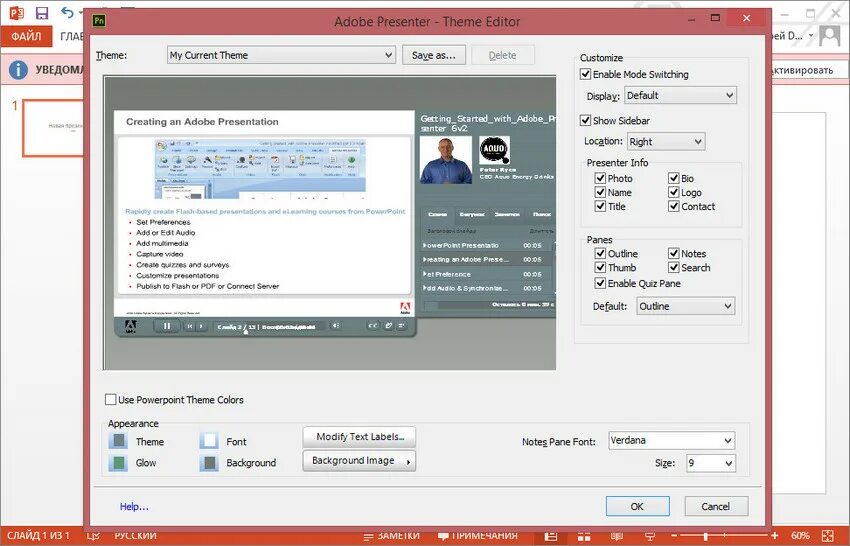Select second tab in preview sidebar panes
The width and height of the screenshot is (850, 546).
click(x=472, y=215)
